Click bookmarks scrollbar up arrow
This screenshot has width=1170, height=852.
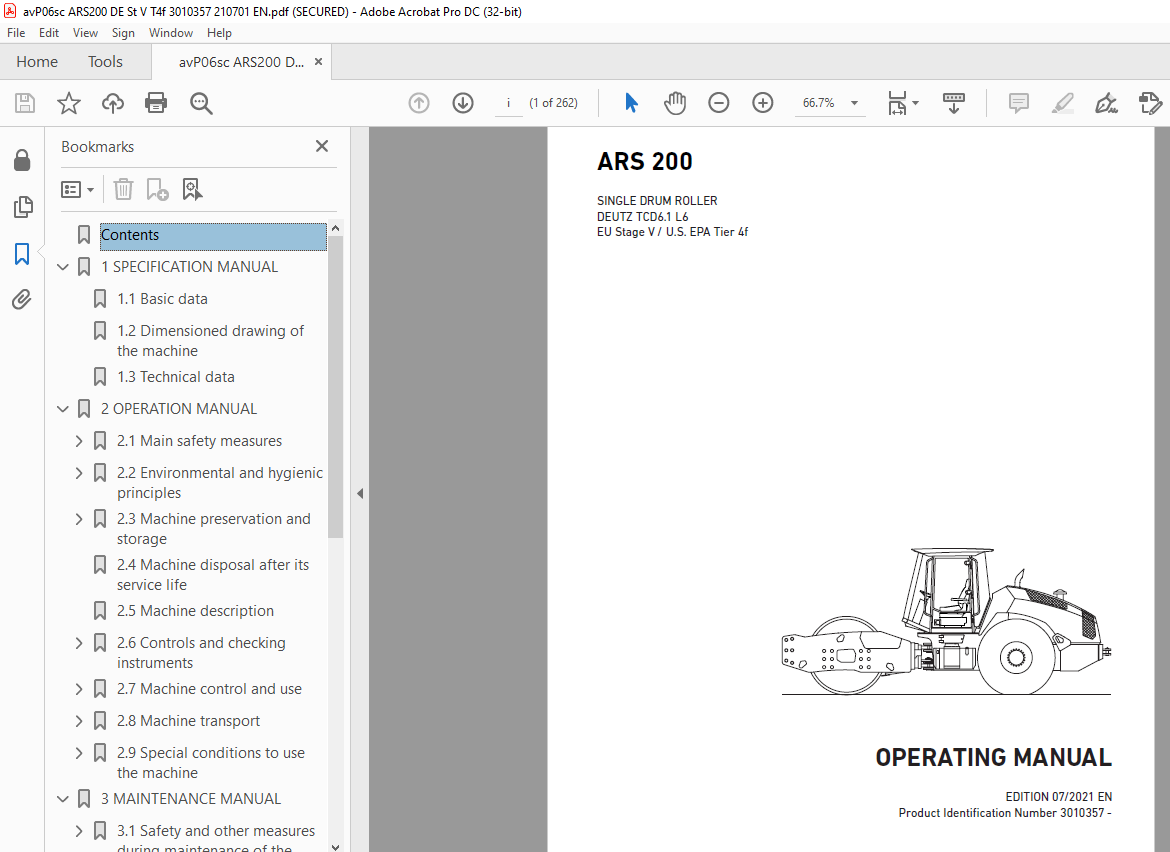(x=336, y=228)
